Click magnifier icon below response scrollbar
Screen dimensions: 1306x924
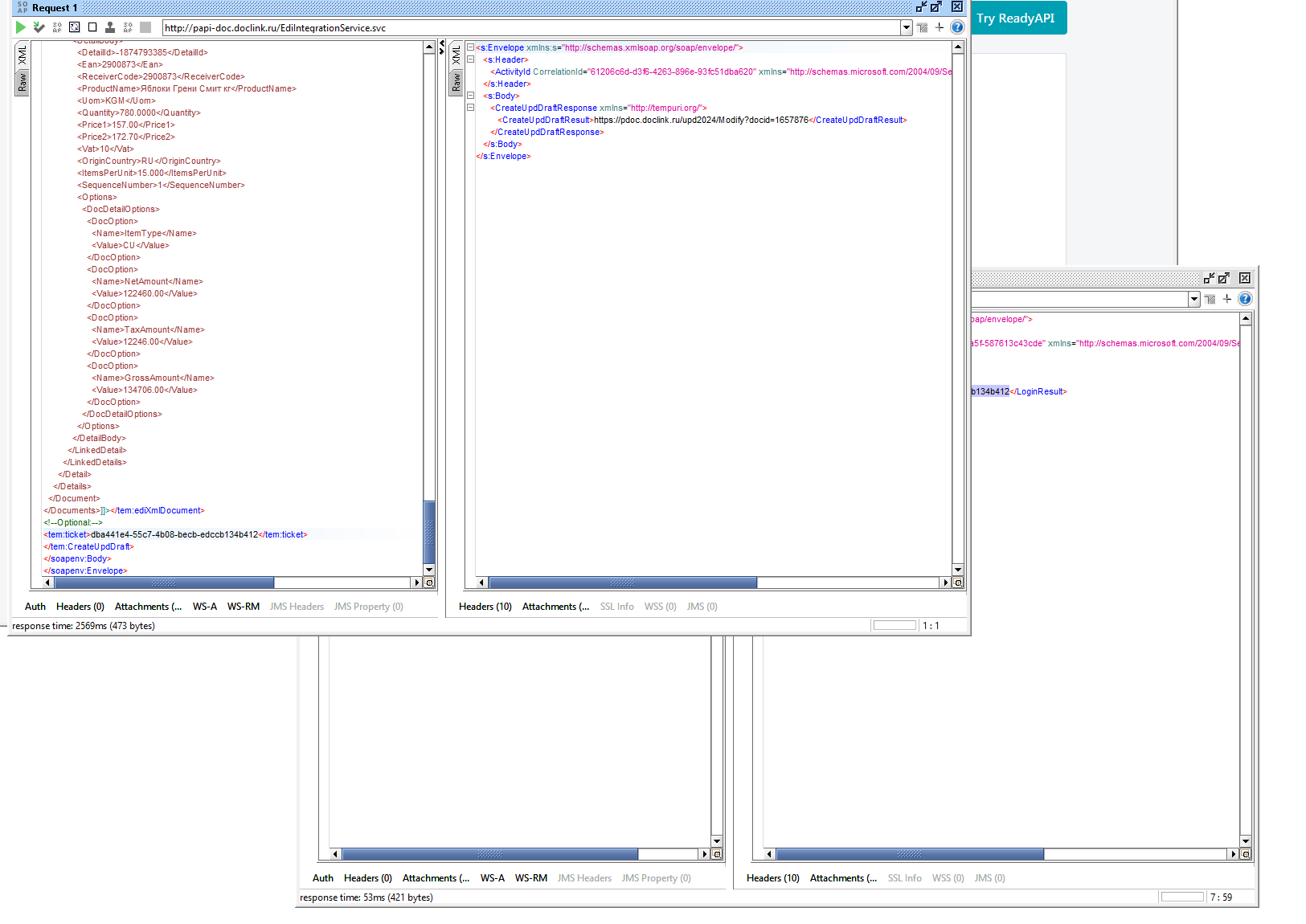(x=958, y=583)
